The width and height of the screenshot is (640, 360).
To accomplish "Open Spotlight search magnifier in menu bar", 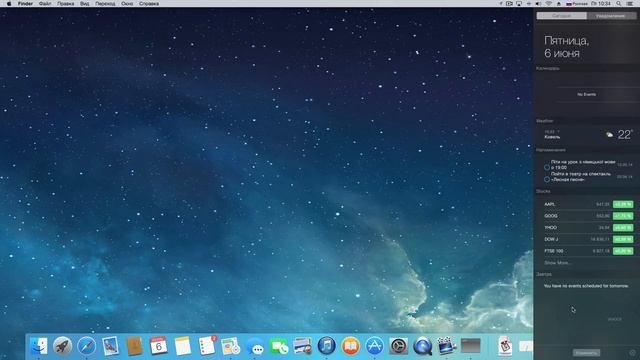I will coord(619,4).
